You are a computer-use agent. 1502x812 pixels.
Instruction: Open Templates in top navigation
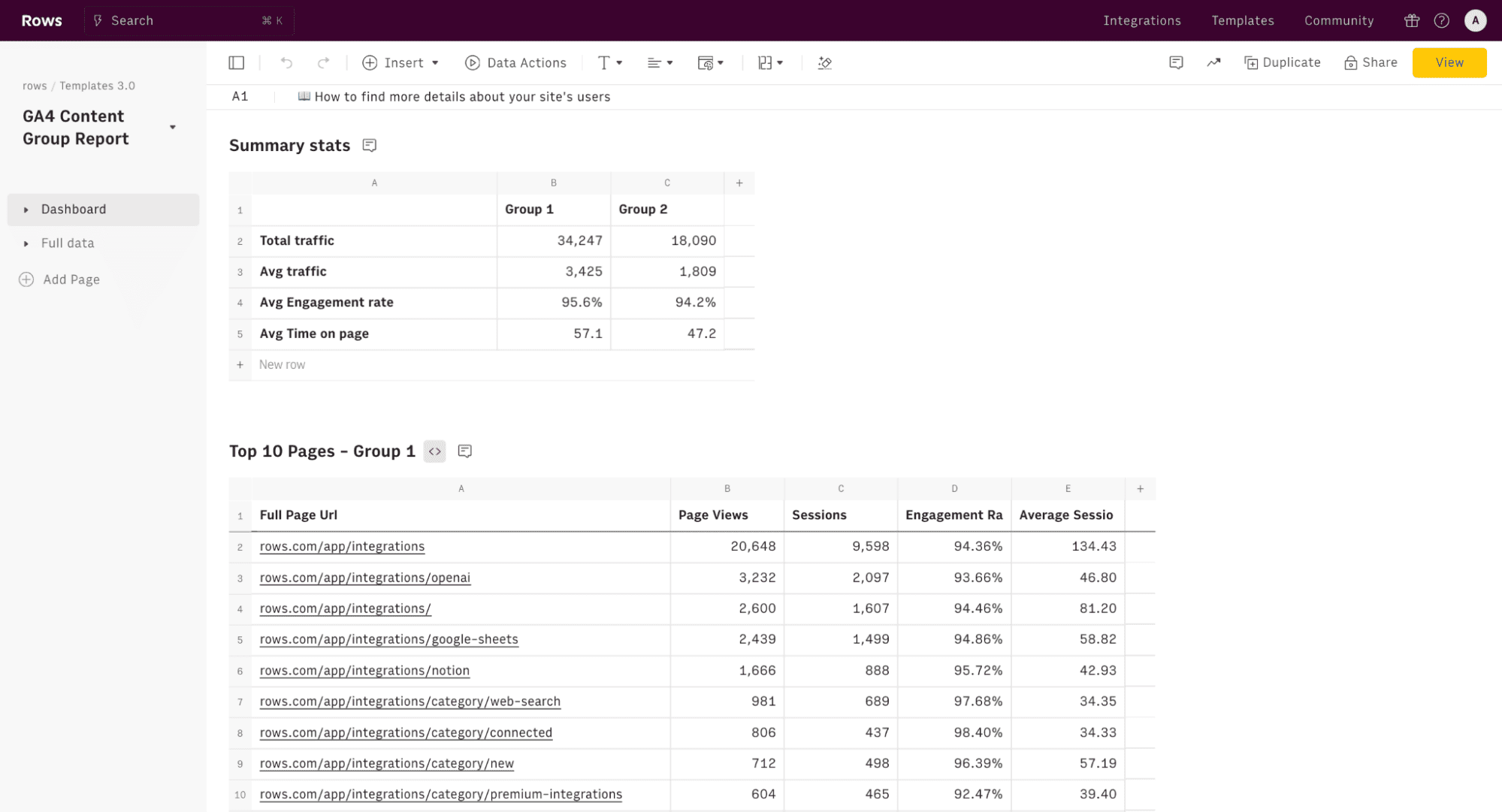click(1242, 21)
